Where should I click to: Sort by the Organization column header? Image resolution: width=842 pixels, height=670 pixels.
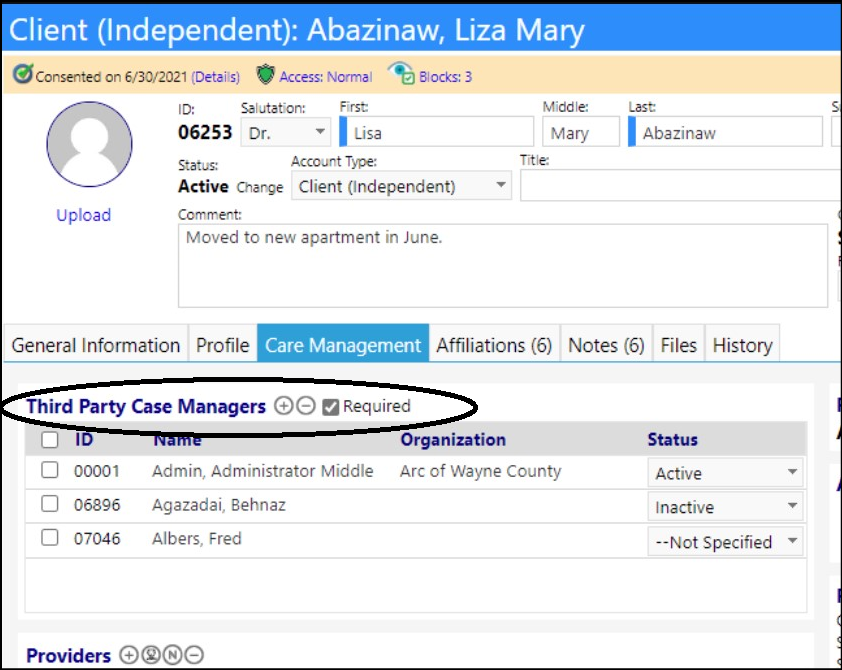[x=453, y=439]
